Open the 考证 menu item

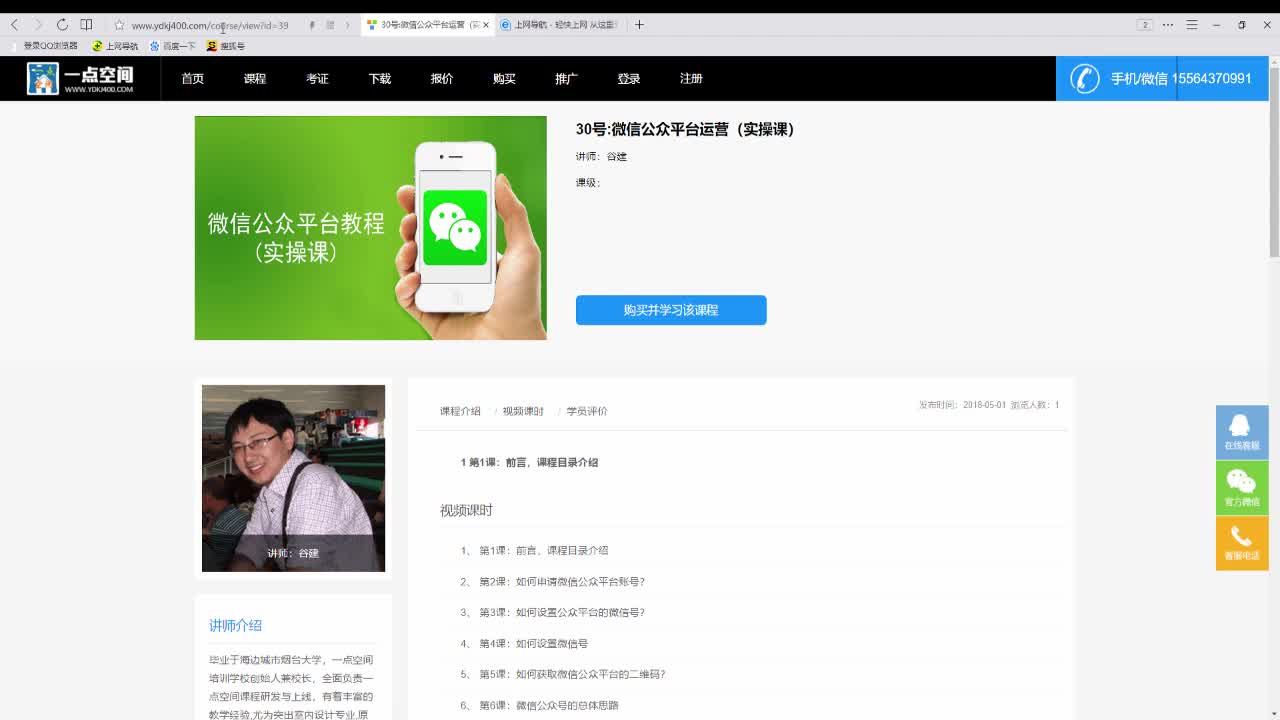coord(317,78)
